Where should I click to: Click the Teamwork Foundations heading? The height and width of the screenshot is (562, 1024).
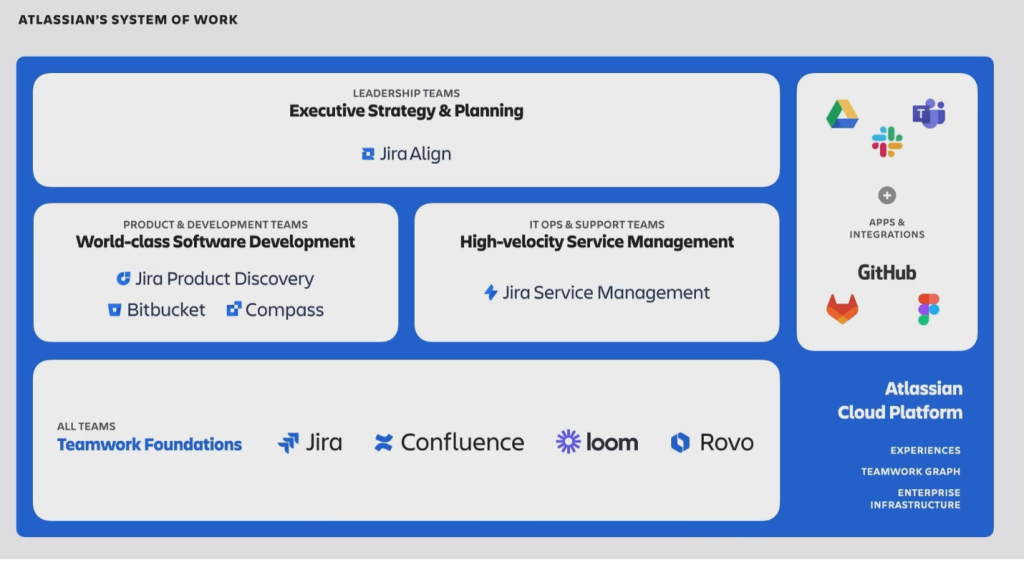[x=149, y=444]
